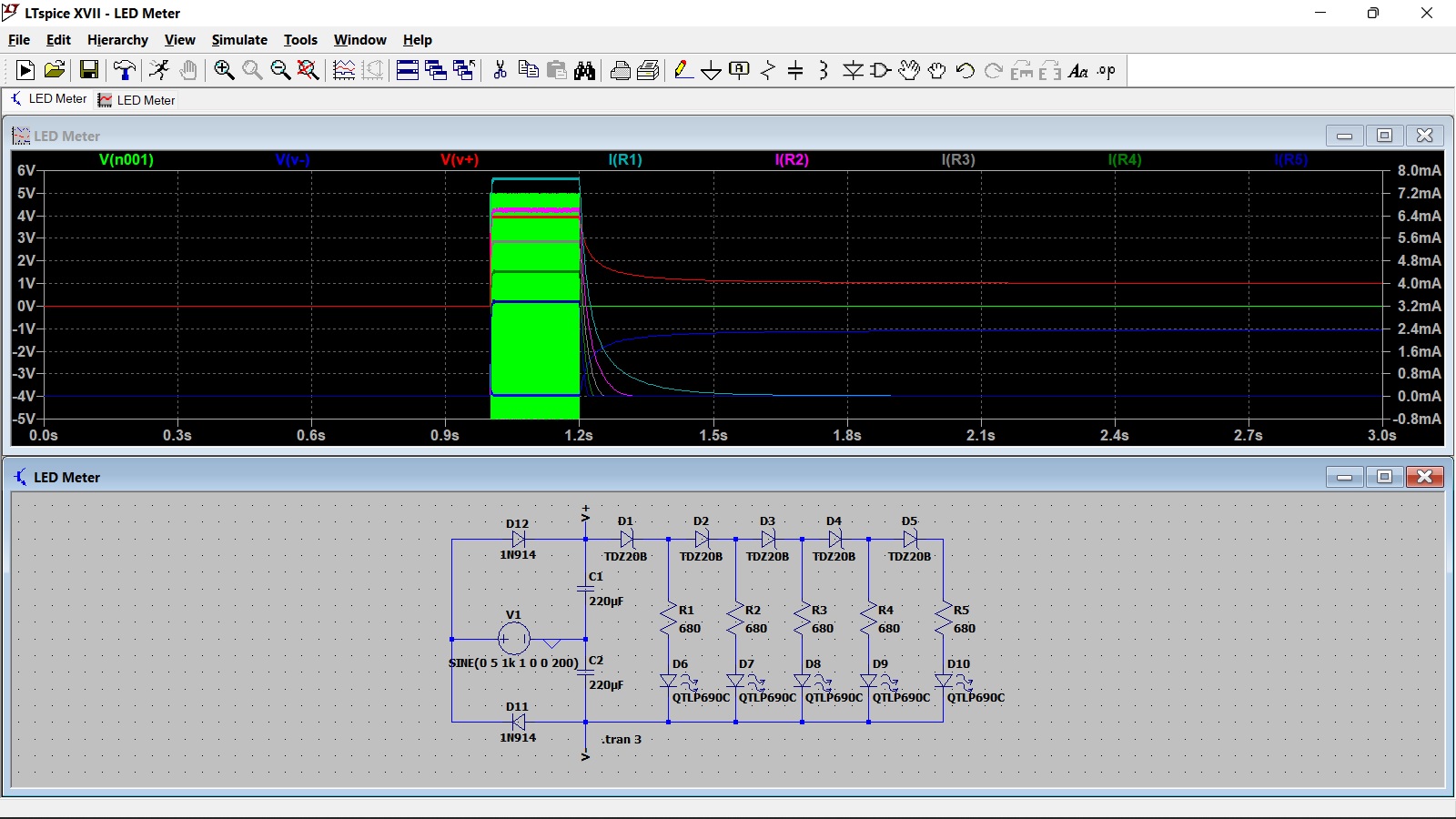Save the schematic with the floppy icon

pyautogui.click(x=88, y=70)
